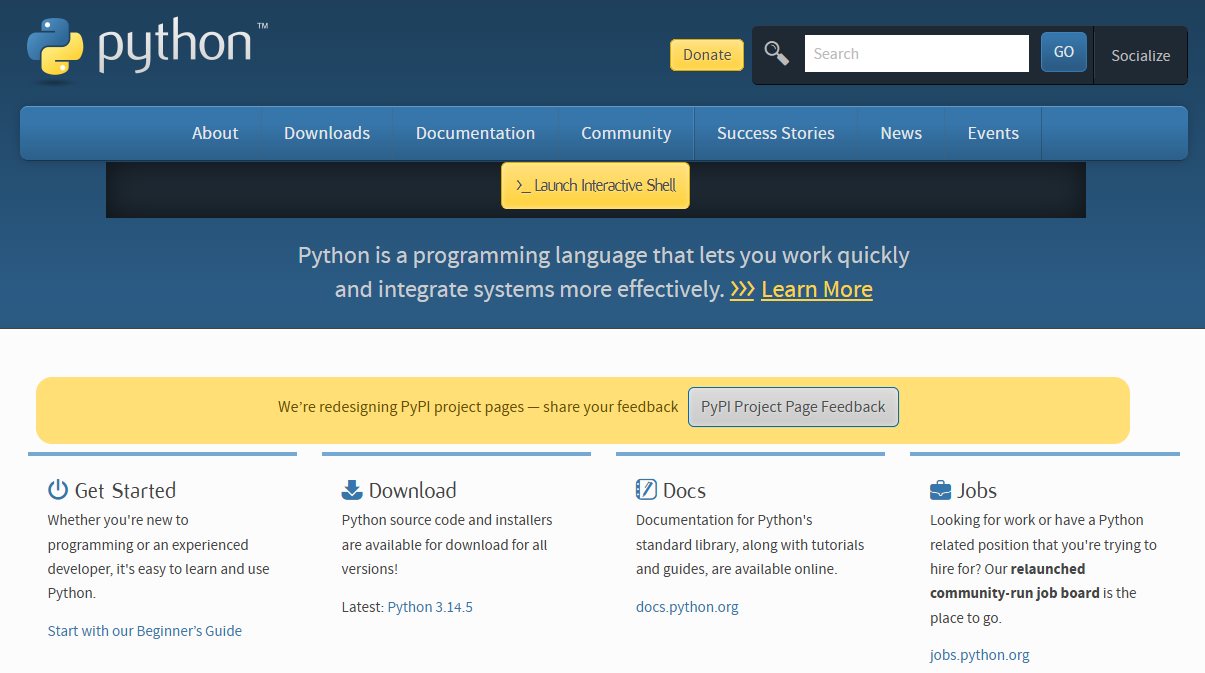Image resolution: width=1205 pixels, height=673 pixels.
Task: Click the PyPI Project Page Feedback button
Action: (x=793, y=407)
